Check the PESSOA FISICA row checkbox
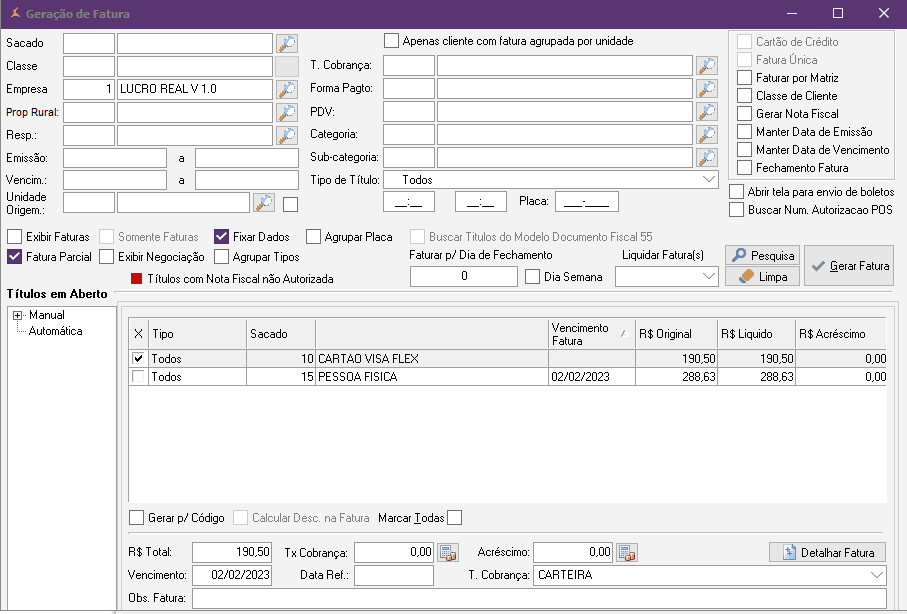Viewport: 907px width, 614px height. point(139,377)
